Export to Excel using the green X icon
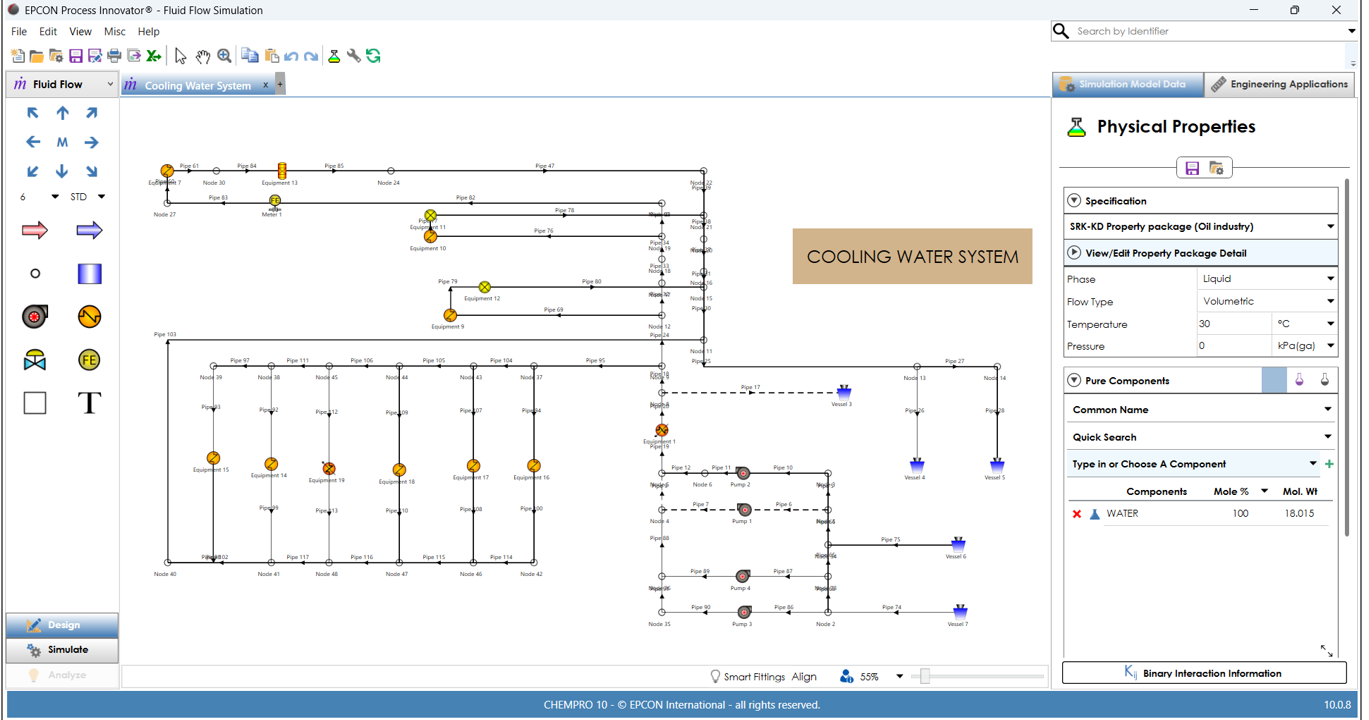Screen dimensions: 1369x720 [x=153, y=56]
